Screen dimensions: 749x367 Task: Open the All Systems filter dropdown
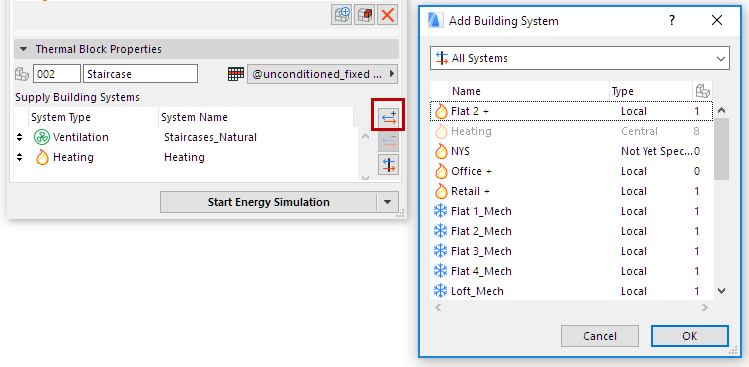click(x=579, y=58)
